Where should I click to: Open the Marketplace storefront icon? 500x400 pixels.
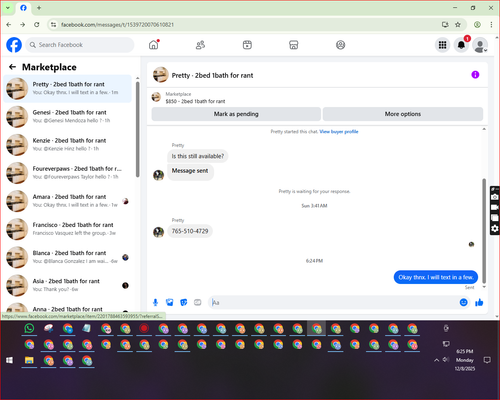point(294,45)
